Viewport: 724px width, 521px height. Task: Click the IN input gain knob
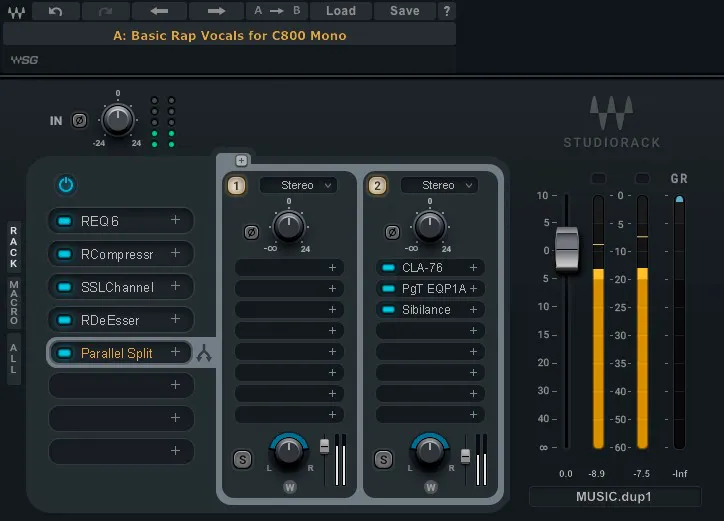coord(118,119)
